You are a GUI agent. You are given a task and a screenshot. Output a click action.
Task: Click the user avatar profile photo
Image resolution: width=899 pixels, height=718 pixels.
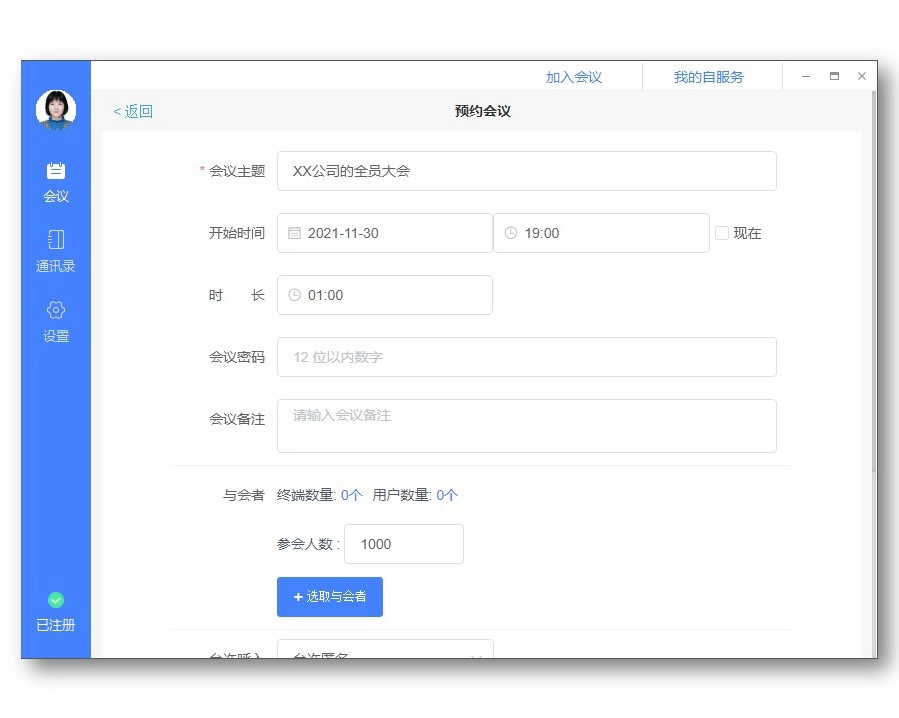[56, 109]
